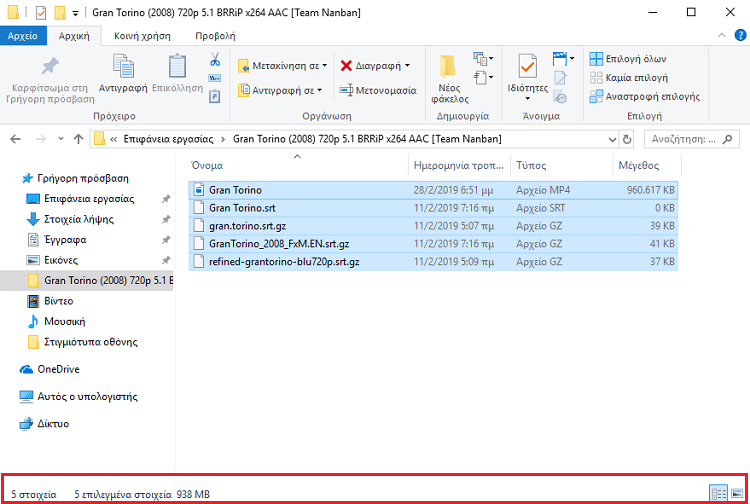Click the Help question mark icon
Image resolution: width=750 pixels, height=504 pixels.
pyautogui.click(x=740, y=35)
